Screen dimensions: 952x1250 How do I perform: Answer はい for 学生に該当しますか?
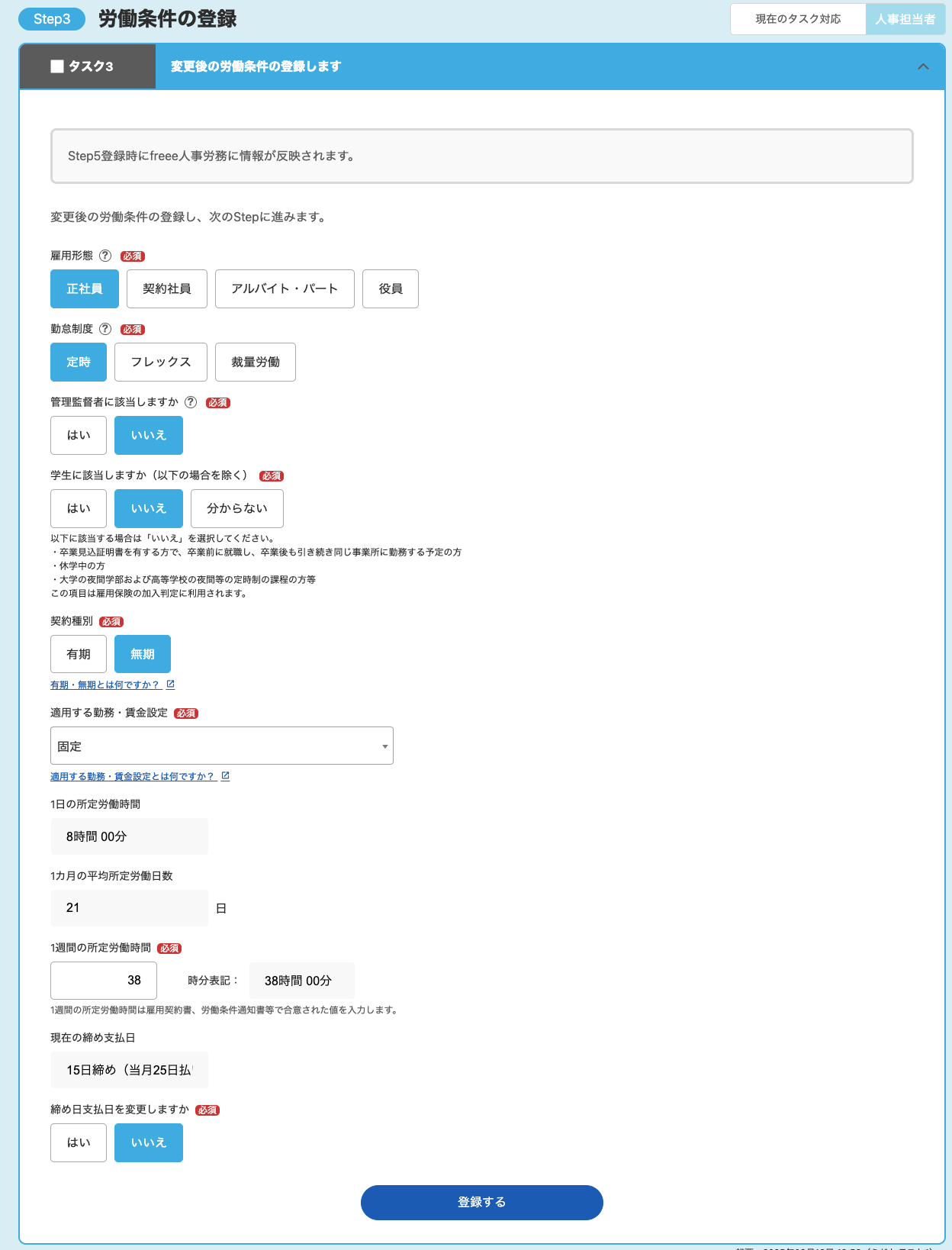[x=79, y=508]
